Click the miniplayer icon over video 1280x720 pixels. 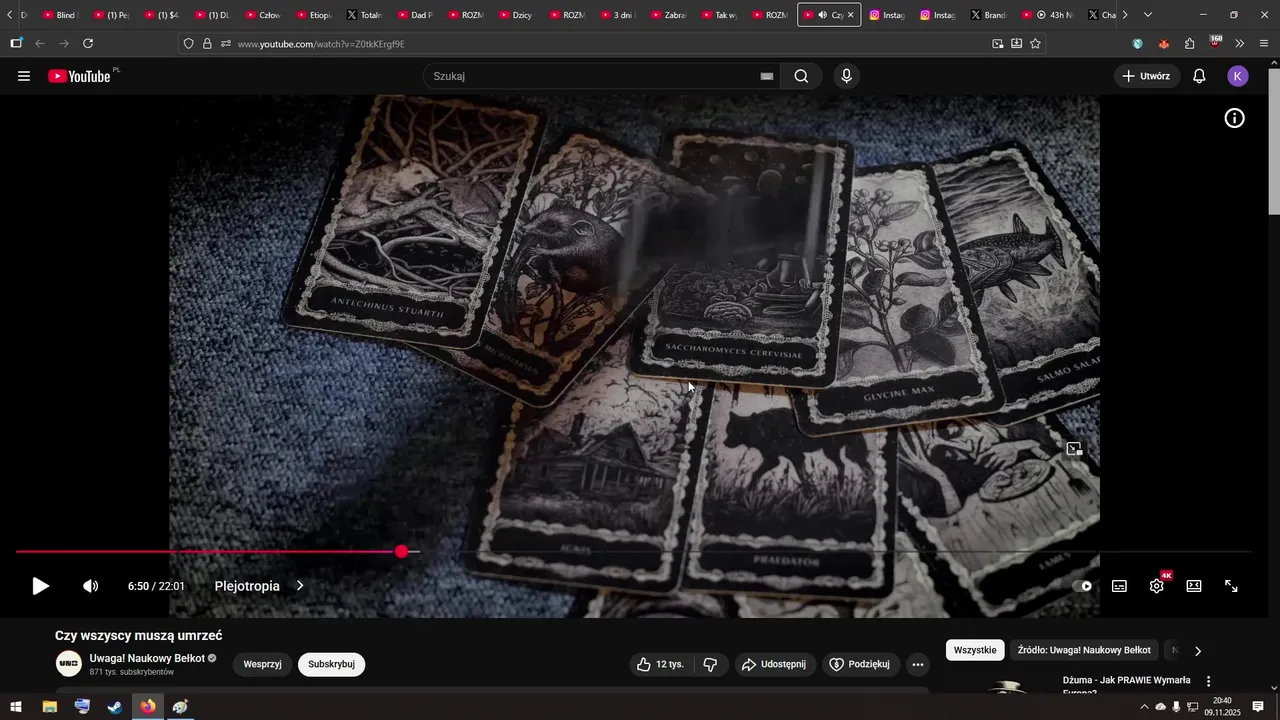click(1074, 449)
